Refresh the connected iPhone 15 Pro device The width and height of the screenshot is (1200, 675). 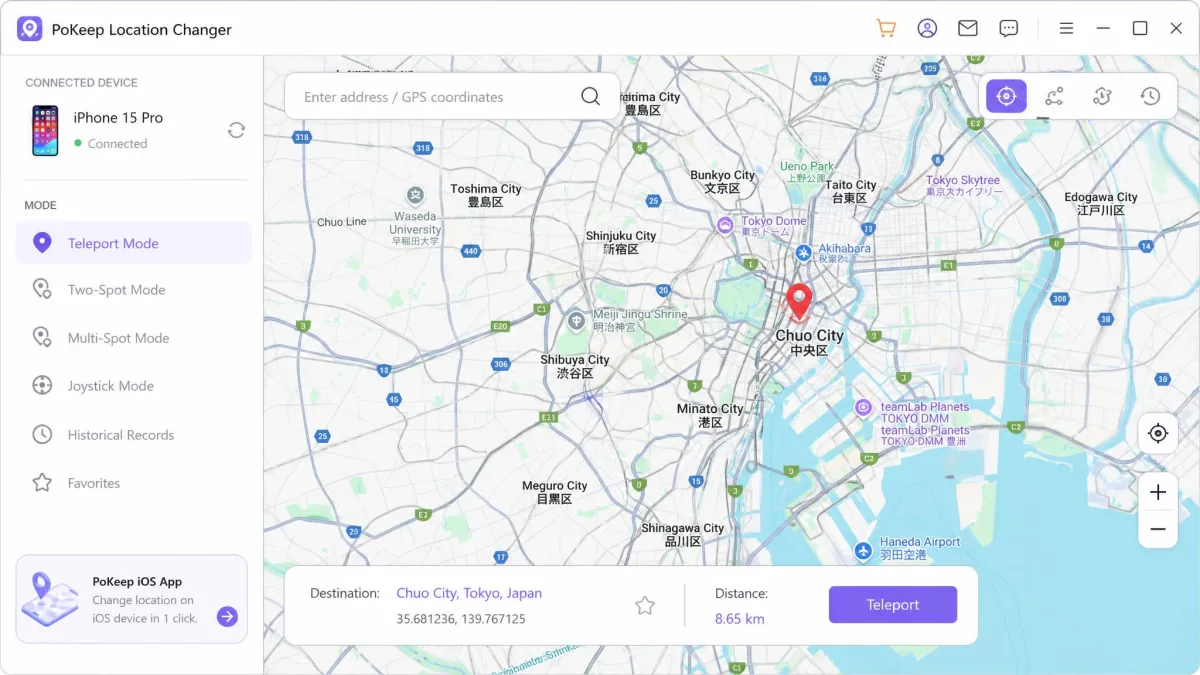[x=236, y=130]
